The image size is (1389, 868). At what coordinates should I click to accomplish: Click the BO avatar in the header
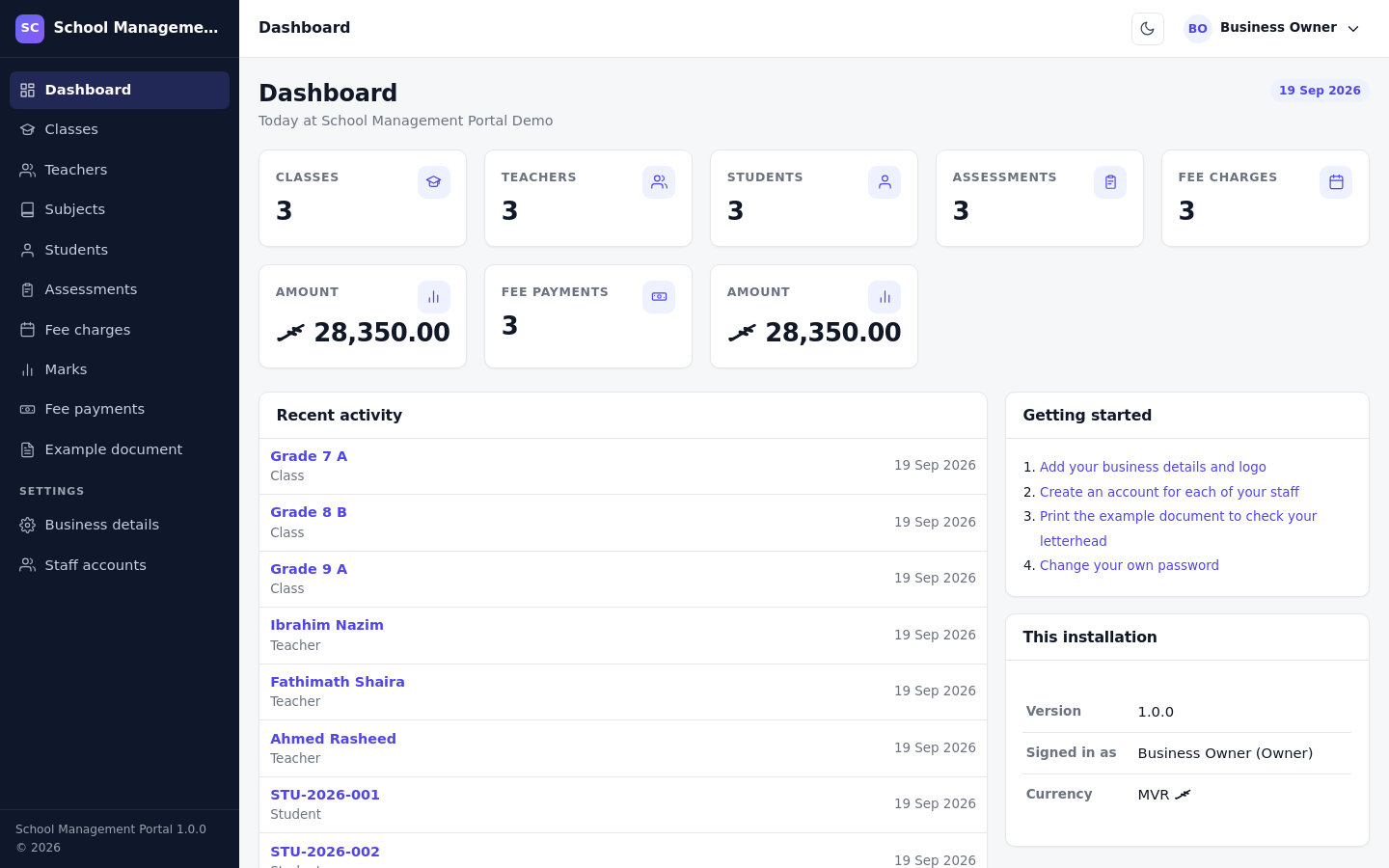tap(1198, 29)
